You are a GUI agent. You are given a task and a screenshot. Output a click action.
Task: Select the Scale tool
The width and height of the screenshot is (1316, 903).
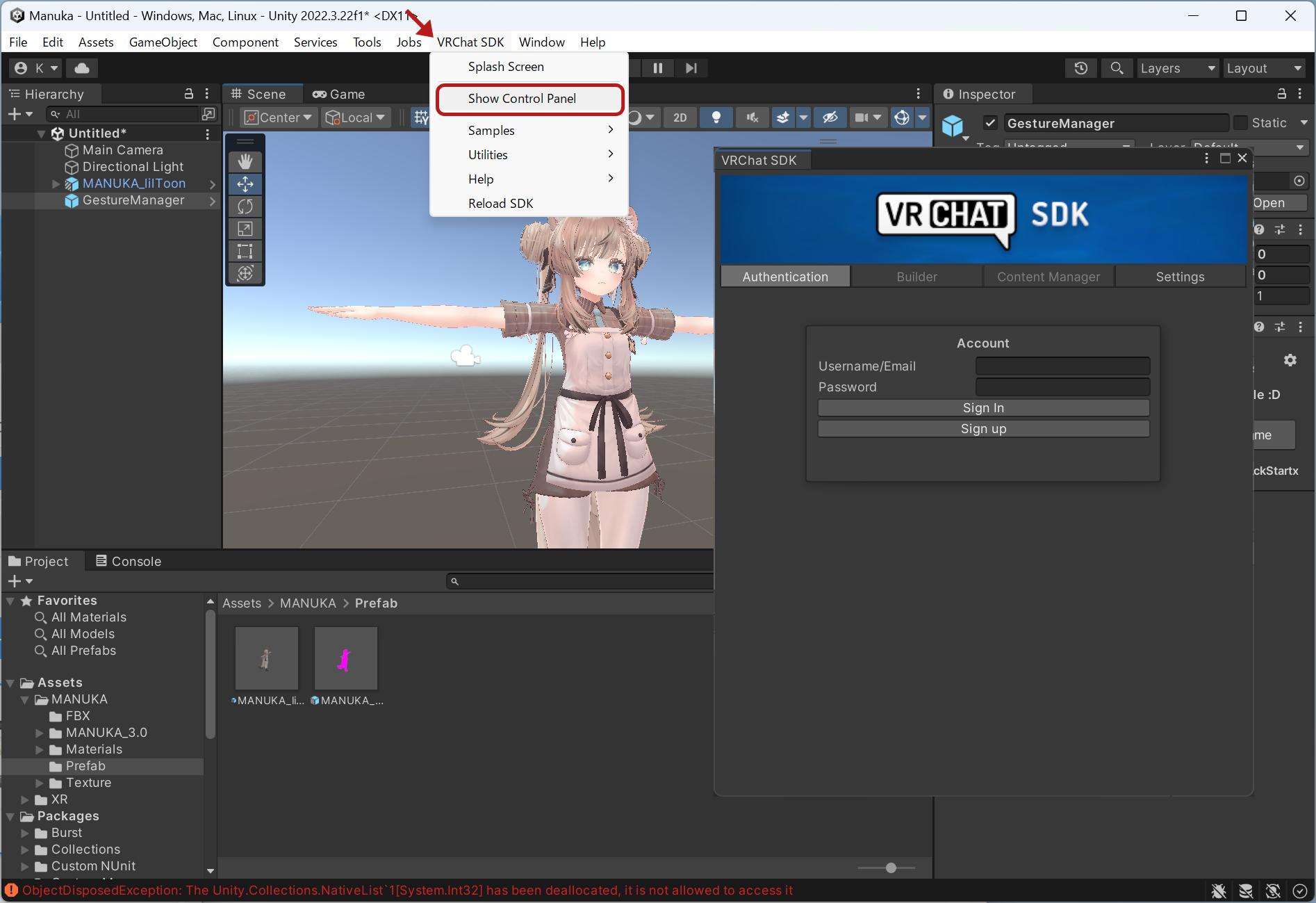245,229
